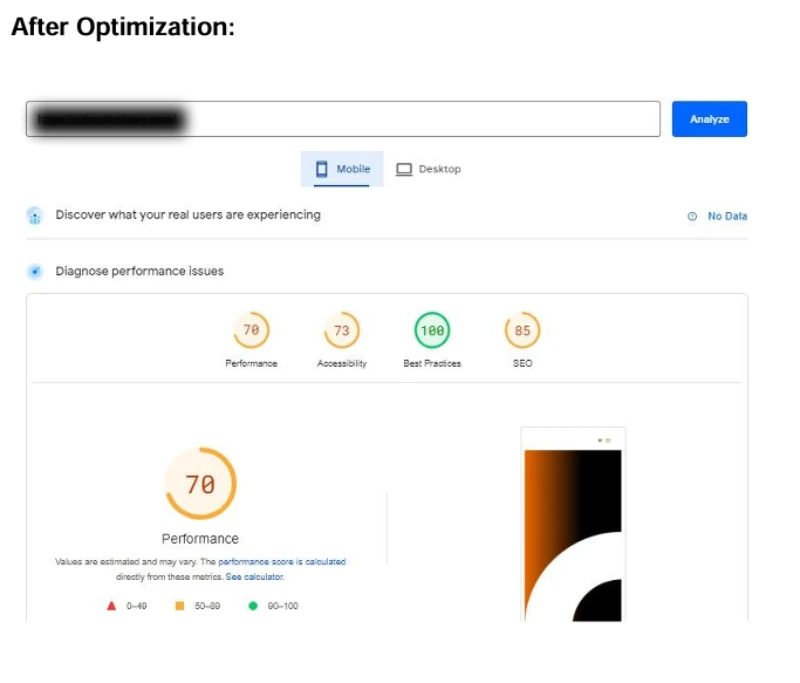Image resolution: width=800 pixels, height=683 pixels.
Task: Click the green circle 90–100 legend icon
Action: [253, 606]
